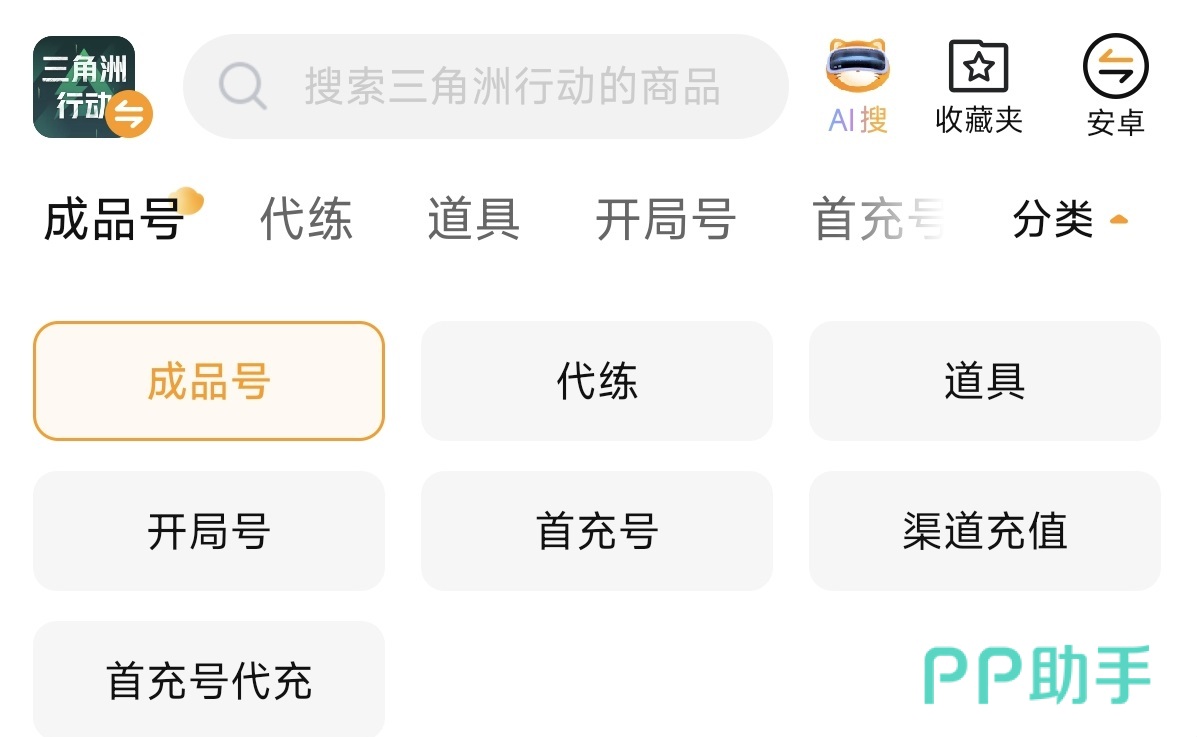Open the 渠道充值 category selection
Screen dimensions: 1197x737
coord(984,531)
